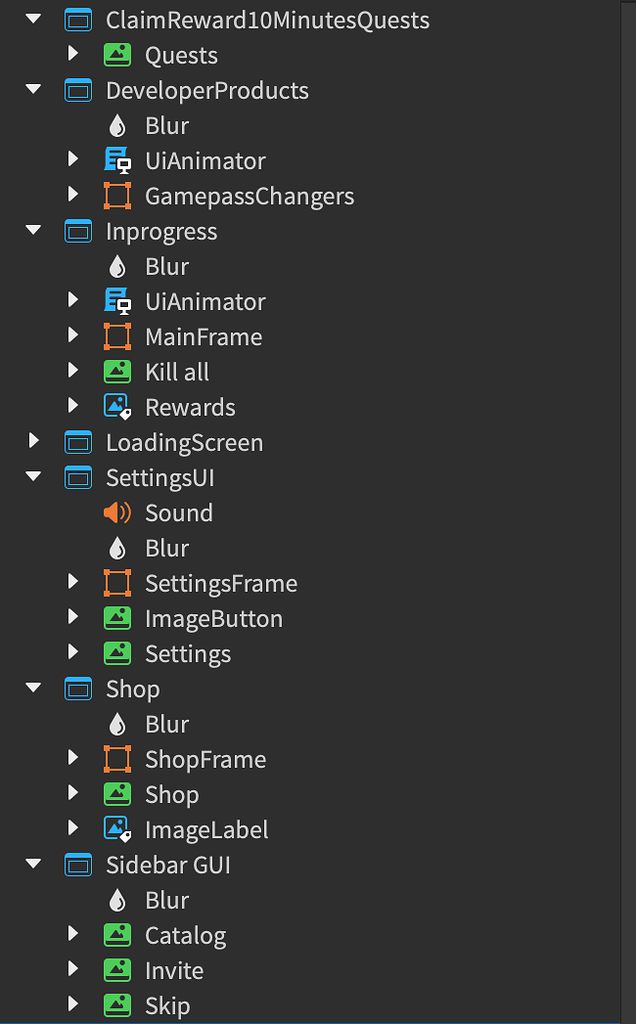Click the ShopFrame frame icon
Screen dimensions: 636x1024
117,759
